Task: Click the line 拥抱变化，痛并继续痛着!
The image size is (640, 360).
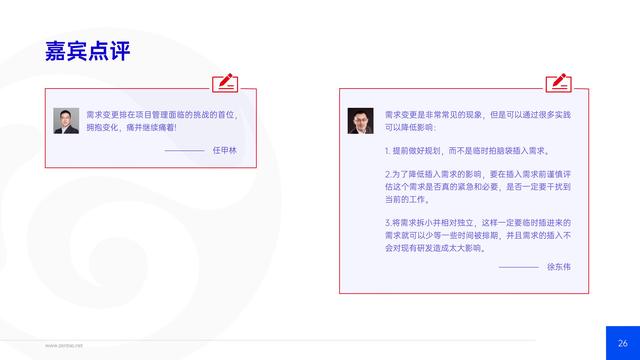Action: pos(131,127)
